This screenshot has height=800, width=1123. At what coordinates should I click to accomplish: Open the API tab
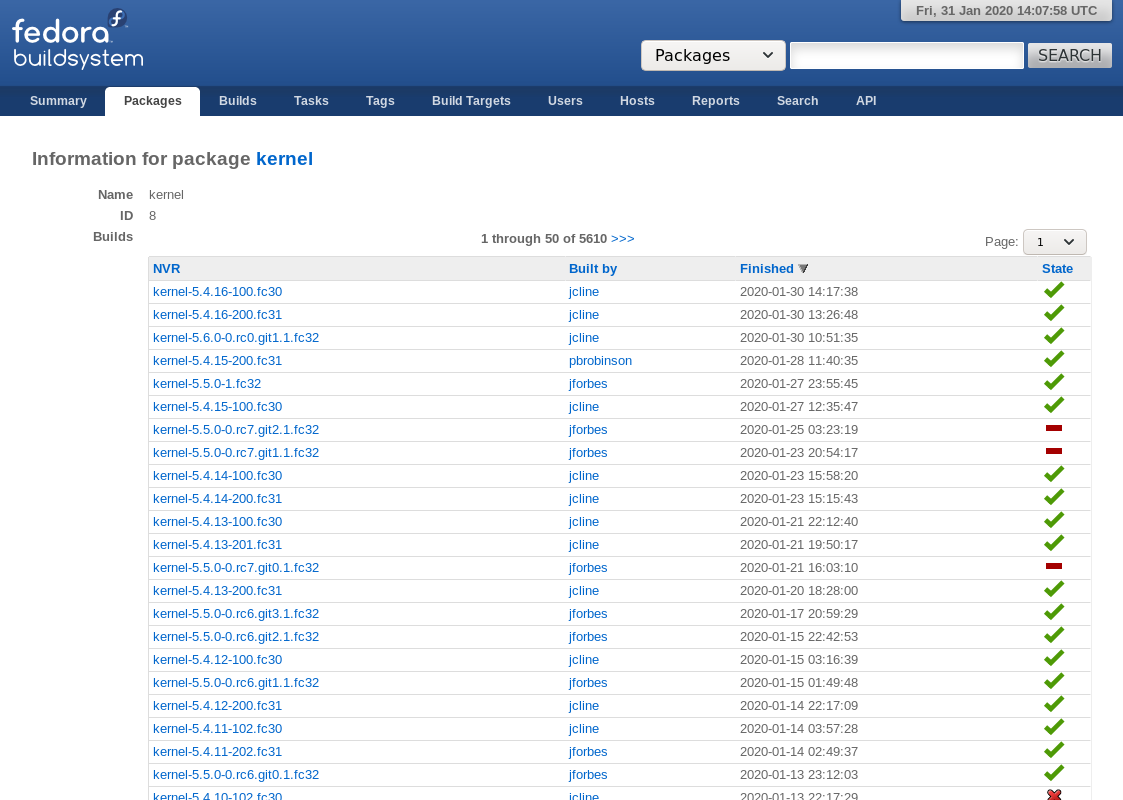[x=866, y=101]
